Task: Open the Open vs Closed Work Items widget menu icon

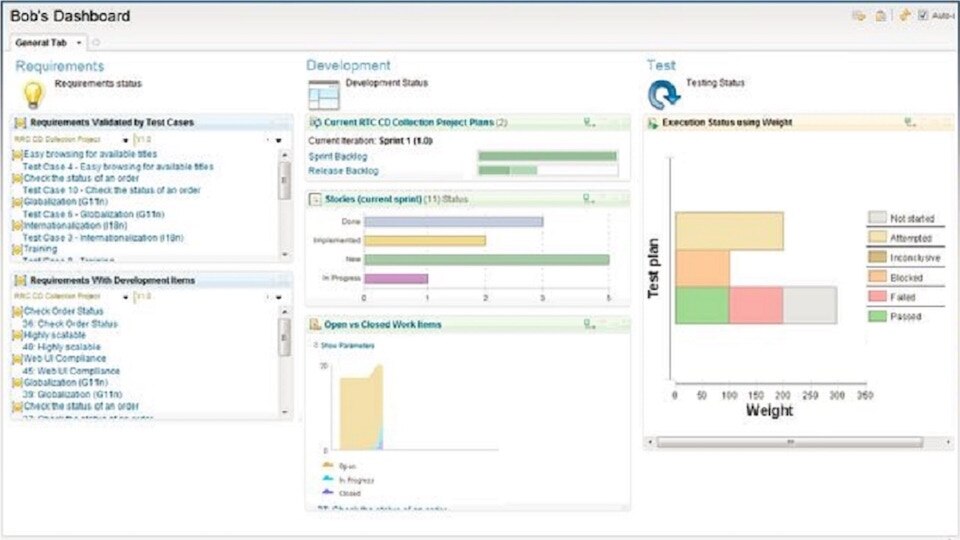Action: click(588, 324)
